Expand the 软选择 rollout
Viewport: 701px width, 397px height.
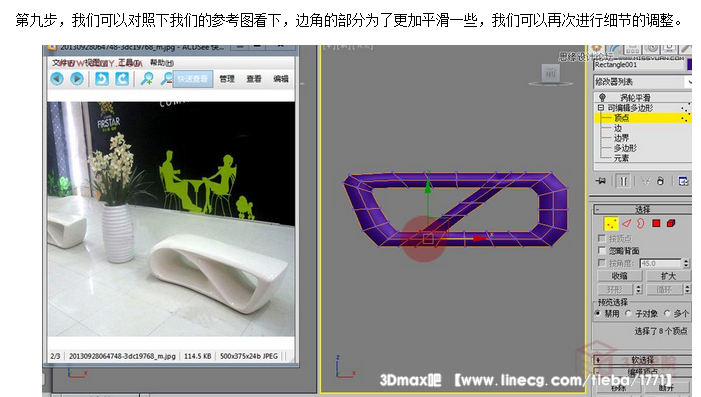[642, 360]
